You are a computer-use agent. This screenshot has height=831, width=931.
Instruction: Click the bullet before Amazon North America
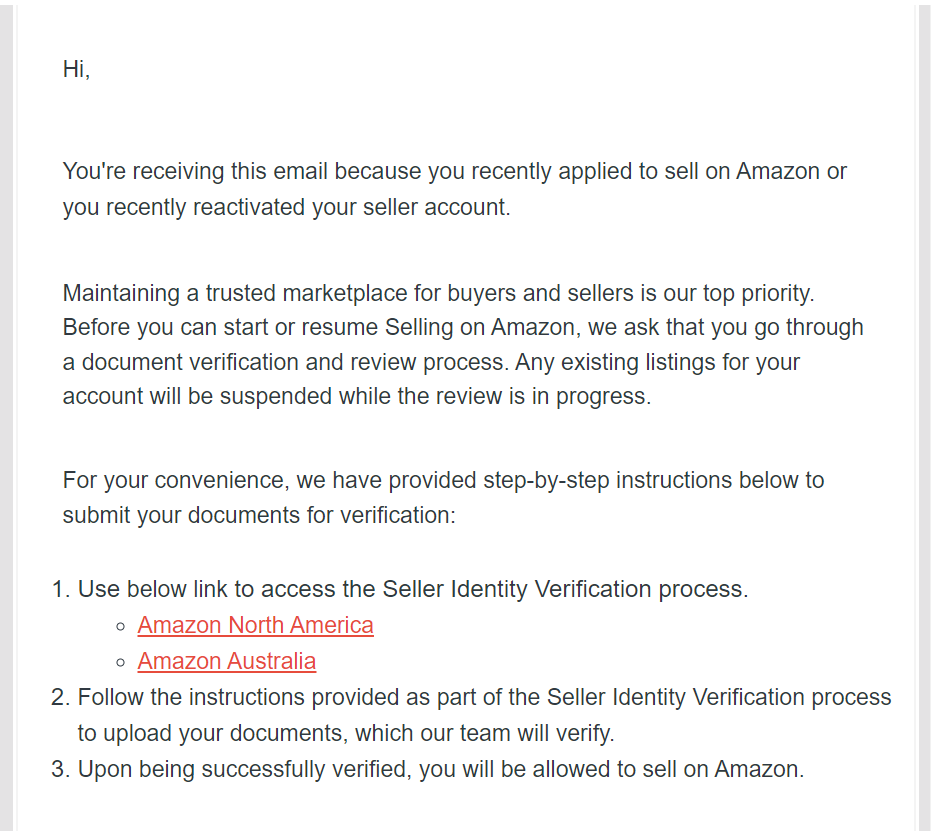121,626
